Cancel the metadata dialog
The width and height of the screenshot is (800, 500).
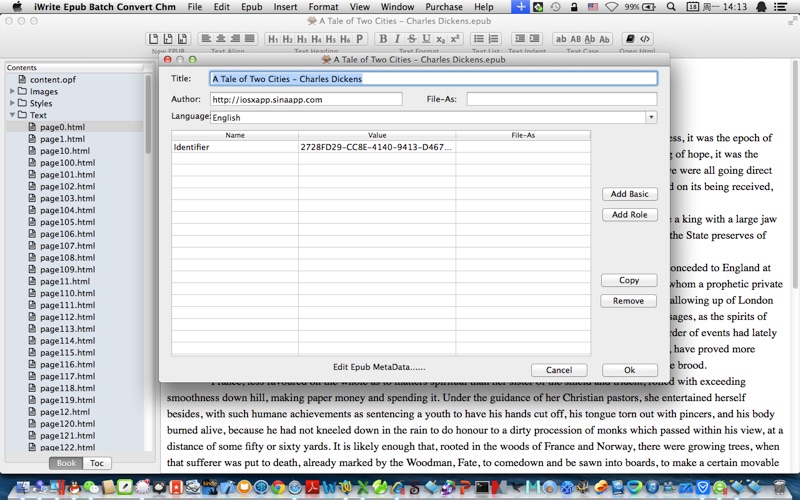[x=559, y=370]
